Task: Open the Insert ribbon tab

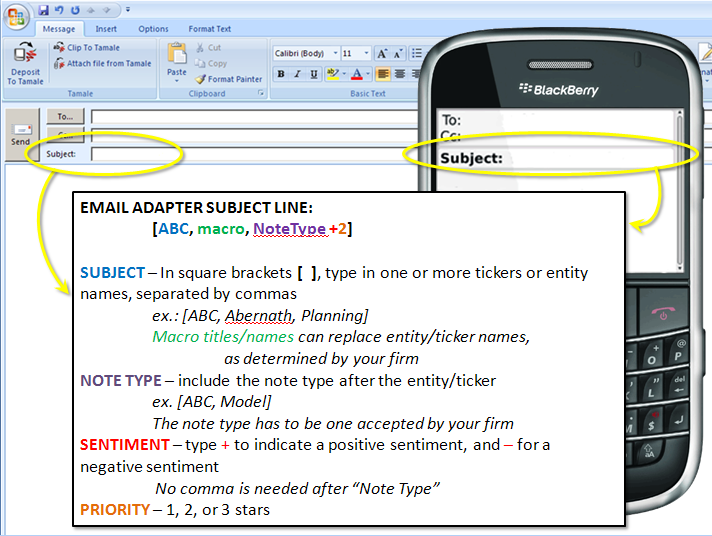Action: tap(106, 29)
